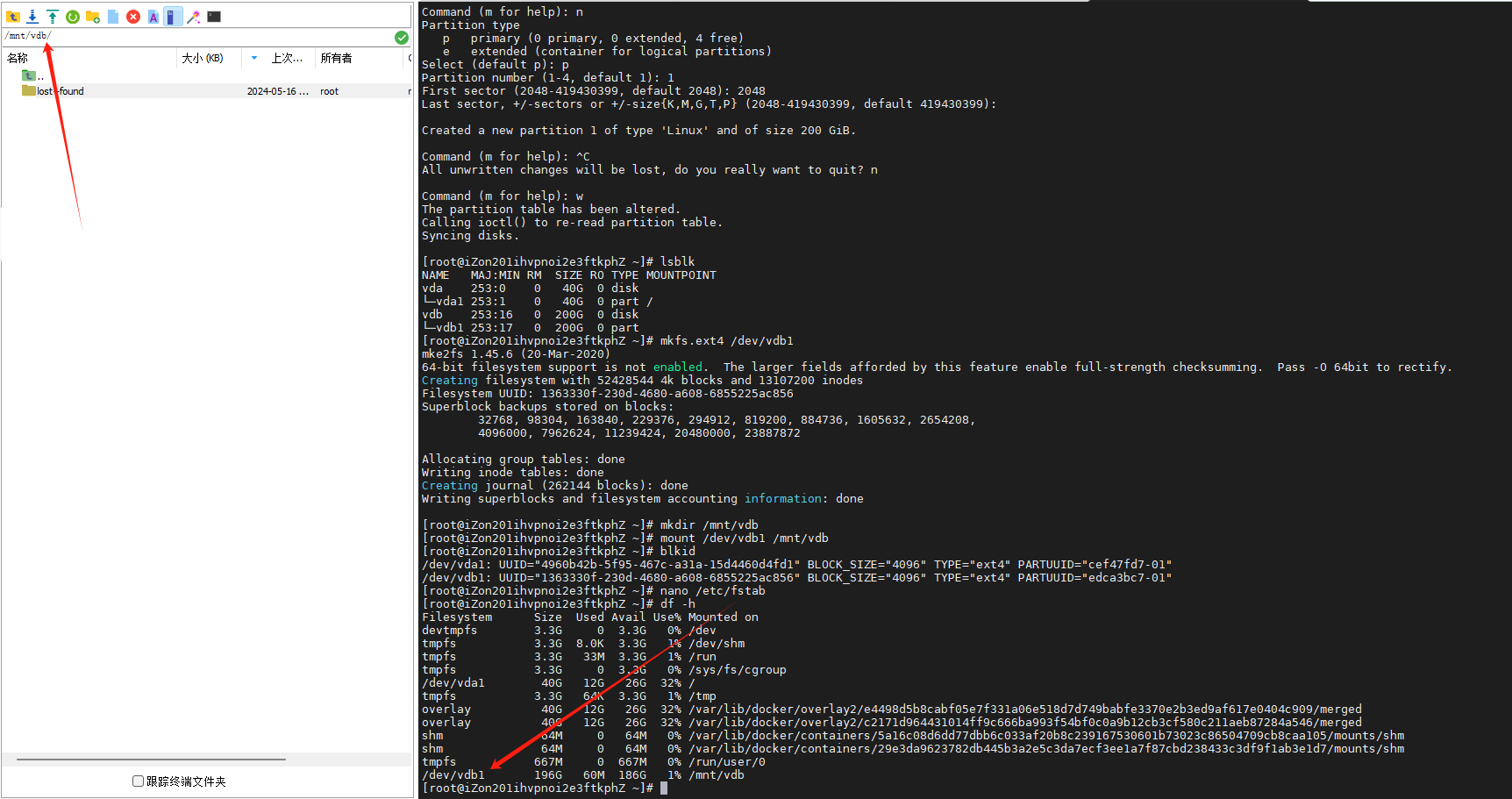Sort files by 名称 column header
The height and width of the screenshot is (799, 1512).
18,59
